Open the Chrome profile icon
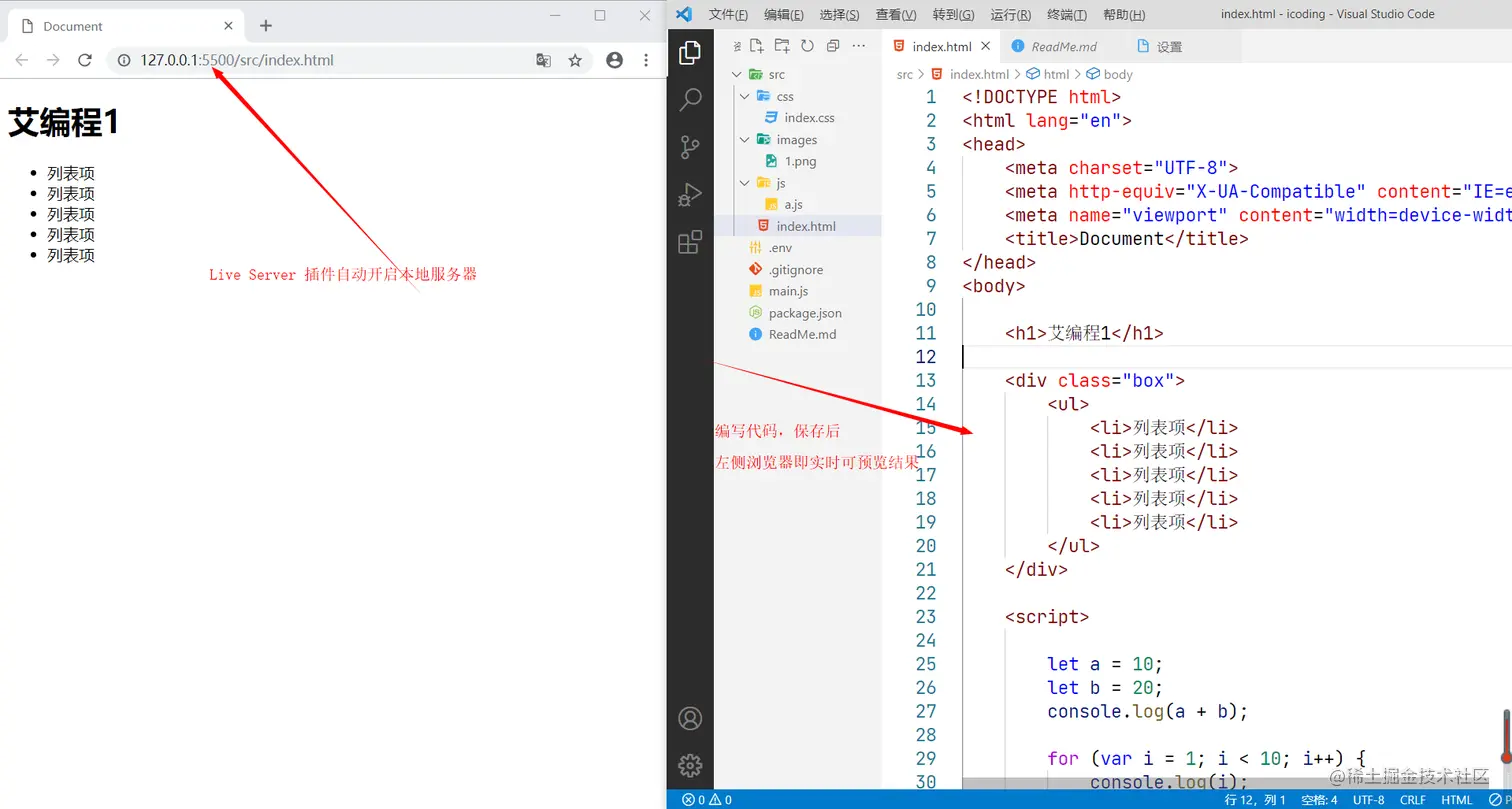 pos(614,60)
